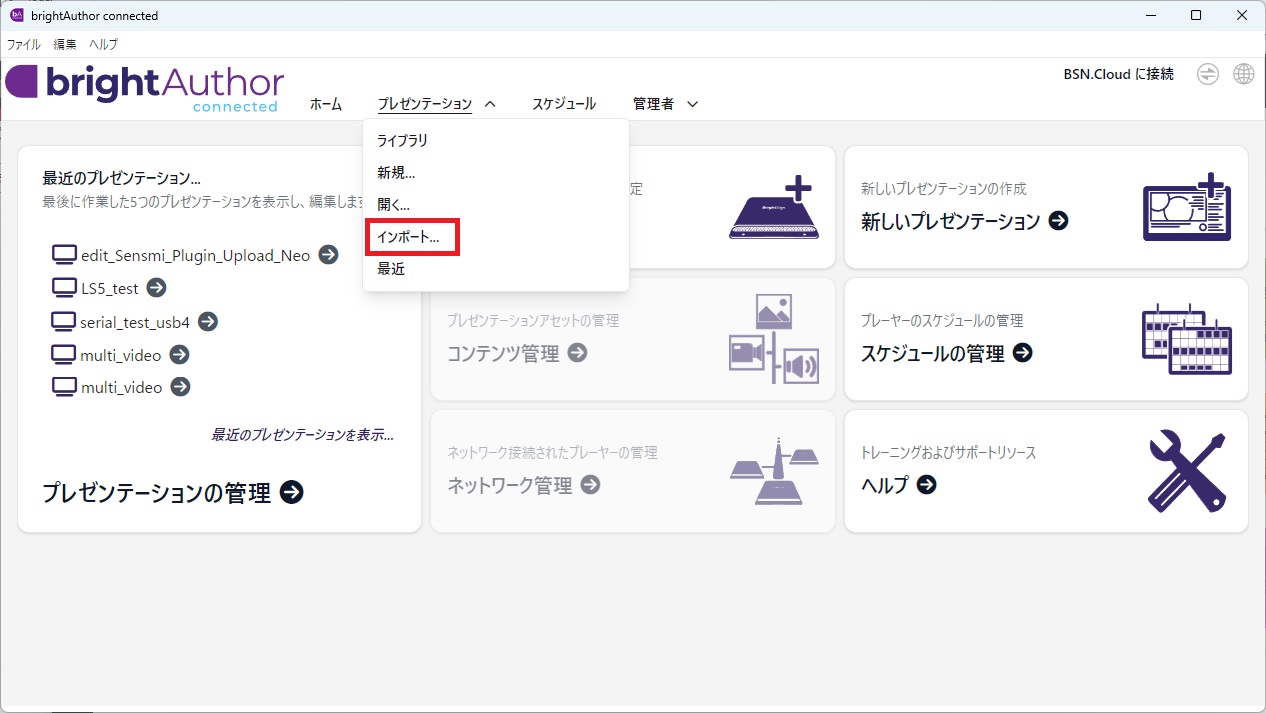
Task: Select ライブラリ from the dropdown menu
Action: (x=402, y=141)
